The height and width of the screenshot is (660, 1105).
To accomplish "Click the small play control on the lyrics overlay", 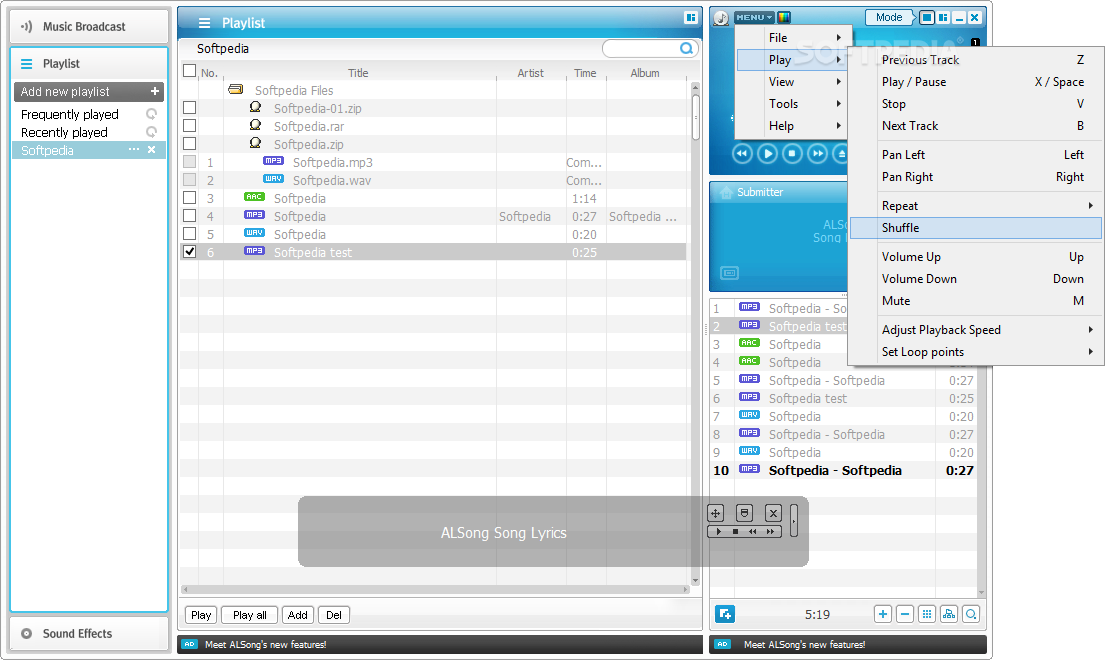I will click(x=718, y=532).
